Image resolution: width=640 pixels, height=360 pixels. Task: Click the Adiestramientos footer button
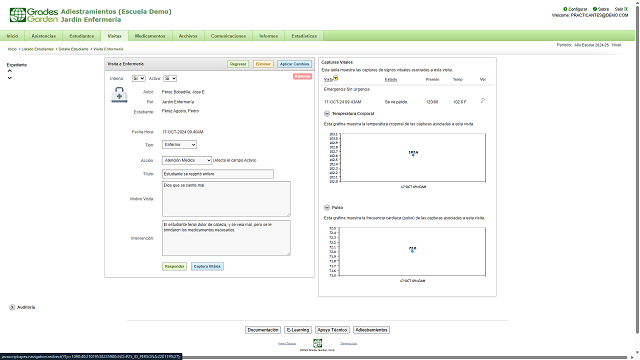371,330
